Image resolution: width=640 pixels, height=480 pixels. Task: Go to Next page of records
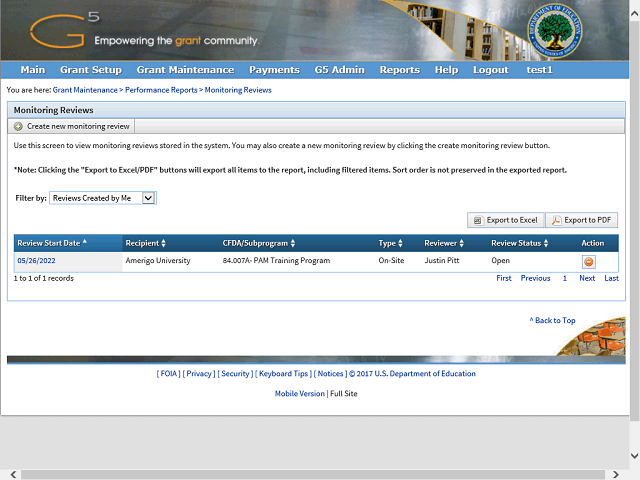click(587, 278)
